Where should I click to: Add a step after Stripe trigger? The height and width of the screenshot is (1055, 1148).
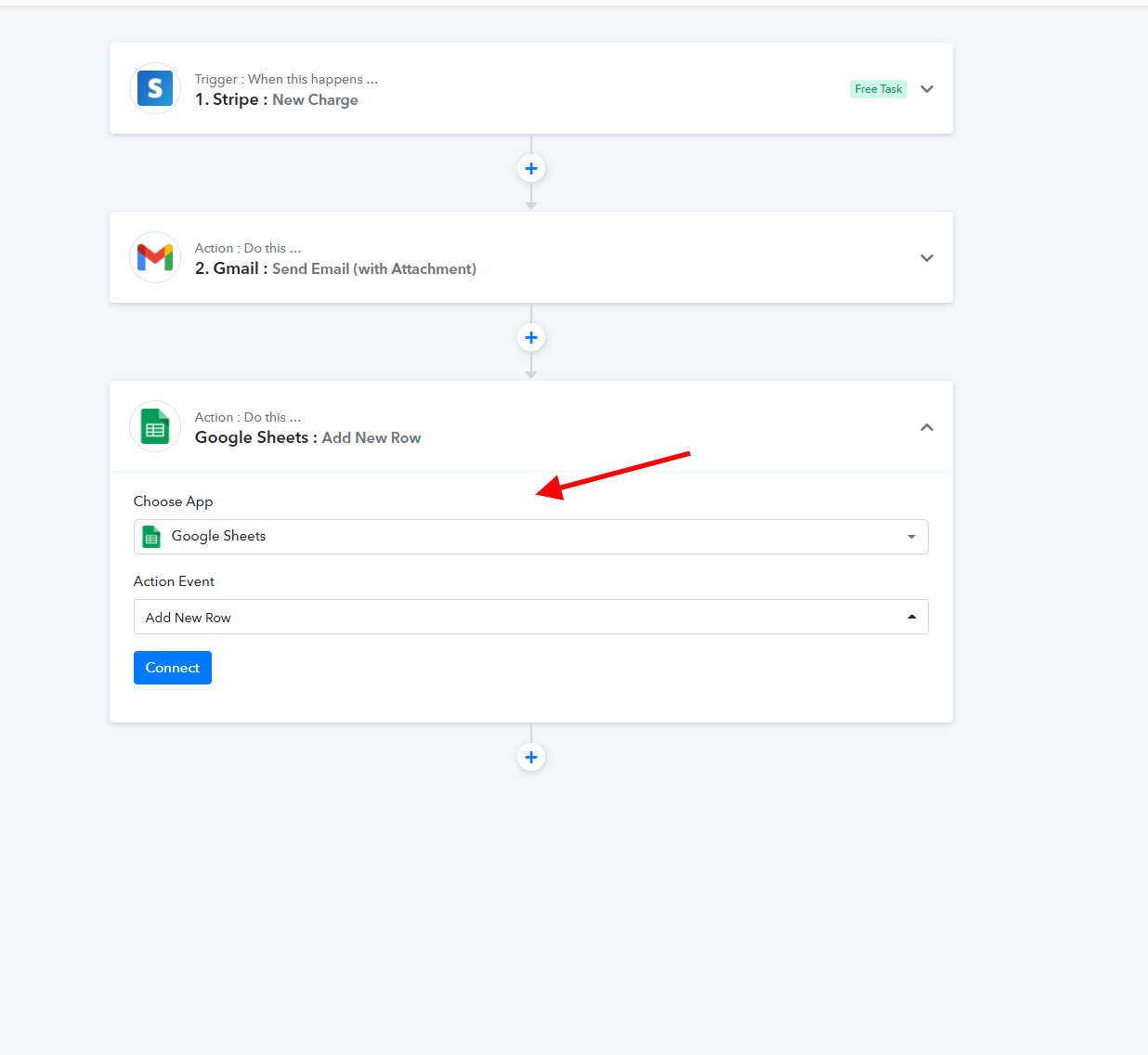531,168
